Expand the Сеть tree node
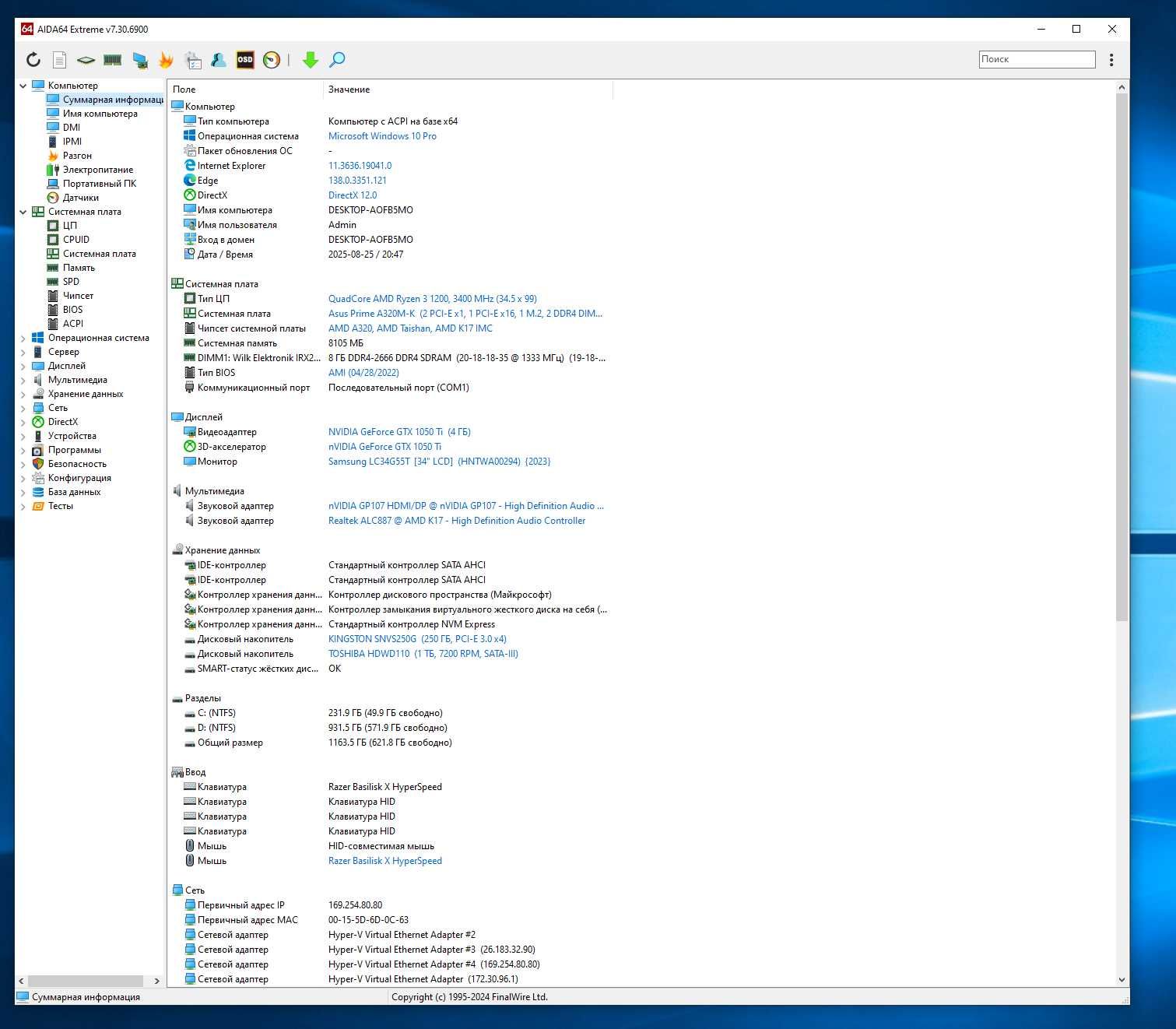Image resolution: width=1176 pixels, height=1029 pixels. pyautogui.click(x=23, y=408)
